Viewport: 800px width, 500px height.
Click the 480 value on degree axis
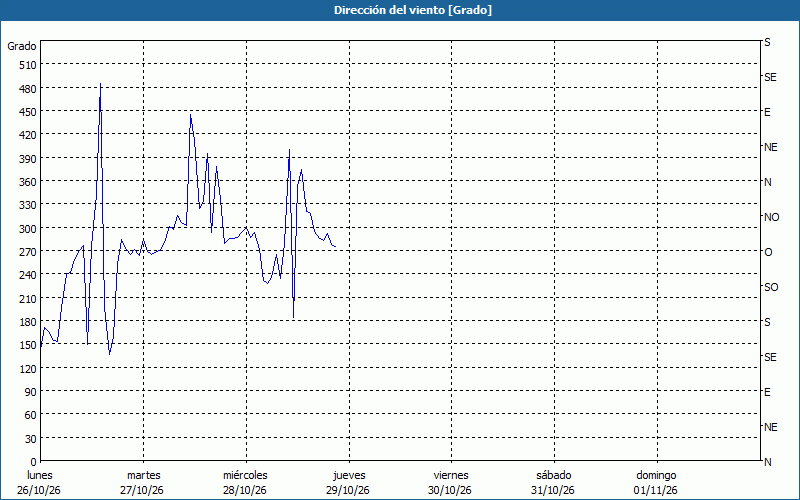point(28,89)
